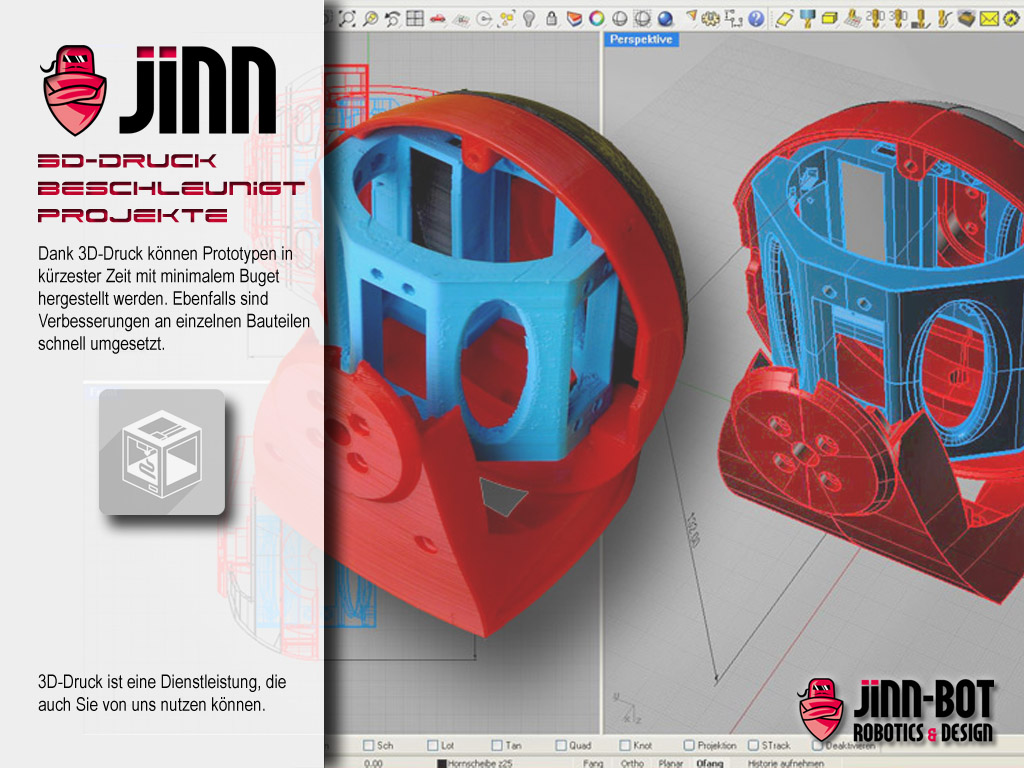Click the light bulb toolbar icon
Image resolution: width=1024 pixels, height=768 pixels.
(528, 18)
